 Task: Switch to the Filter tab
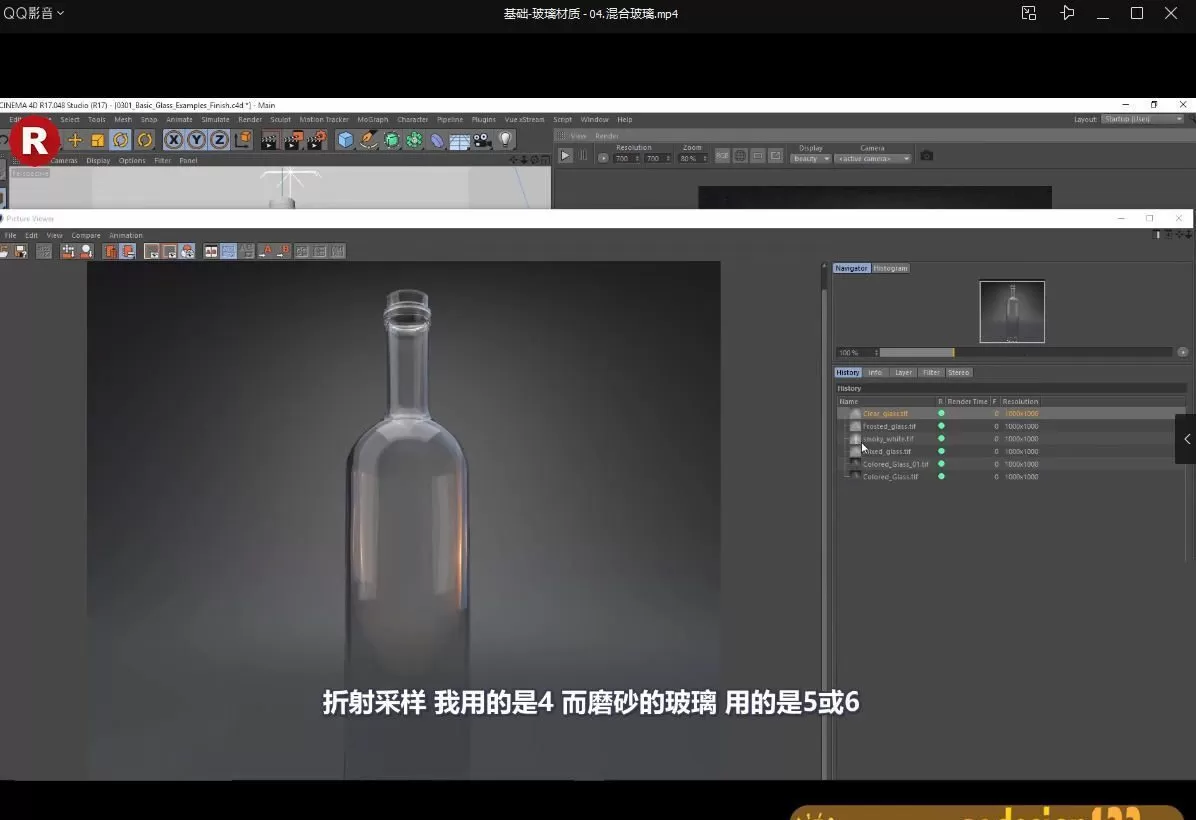pos(931,372)
